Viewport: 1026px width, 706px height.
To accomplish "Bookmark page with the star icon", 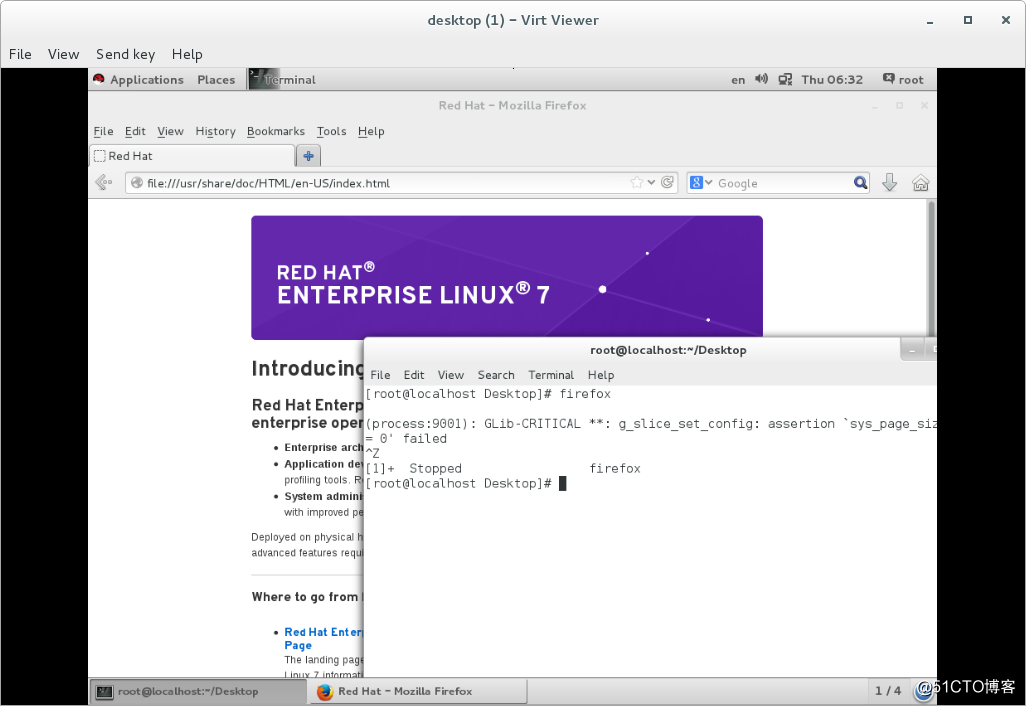I will pos(637,183).
